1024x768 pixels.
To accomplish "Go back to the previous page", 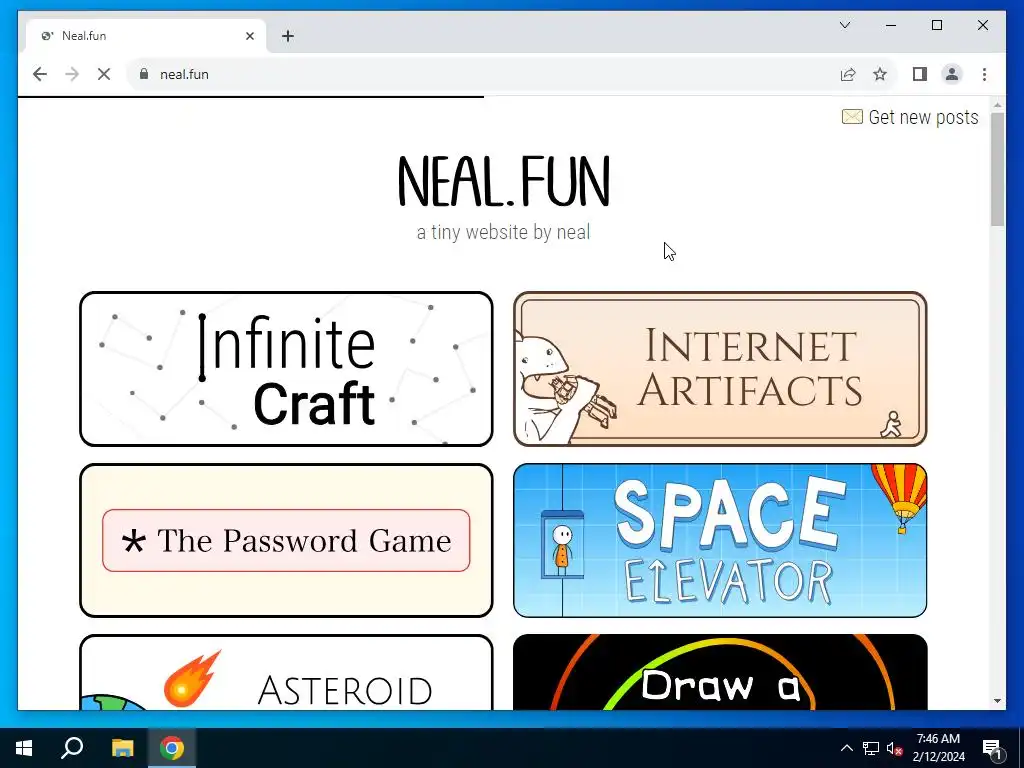I will 40,74.
